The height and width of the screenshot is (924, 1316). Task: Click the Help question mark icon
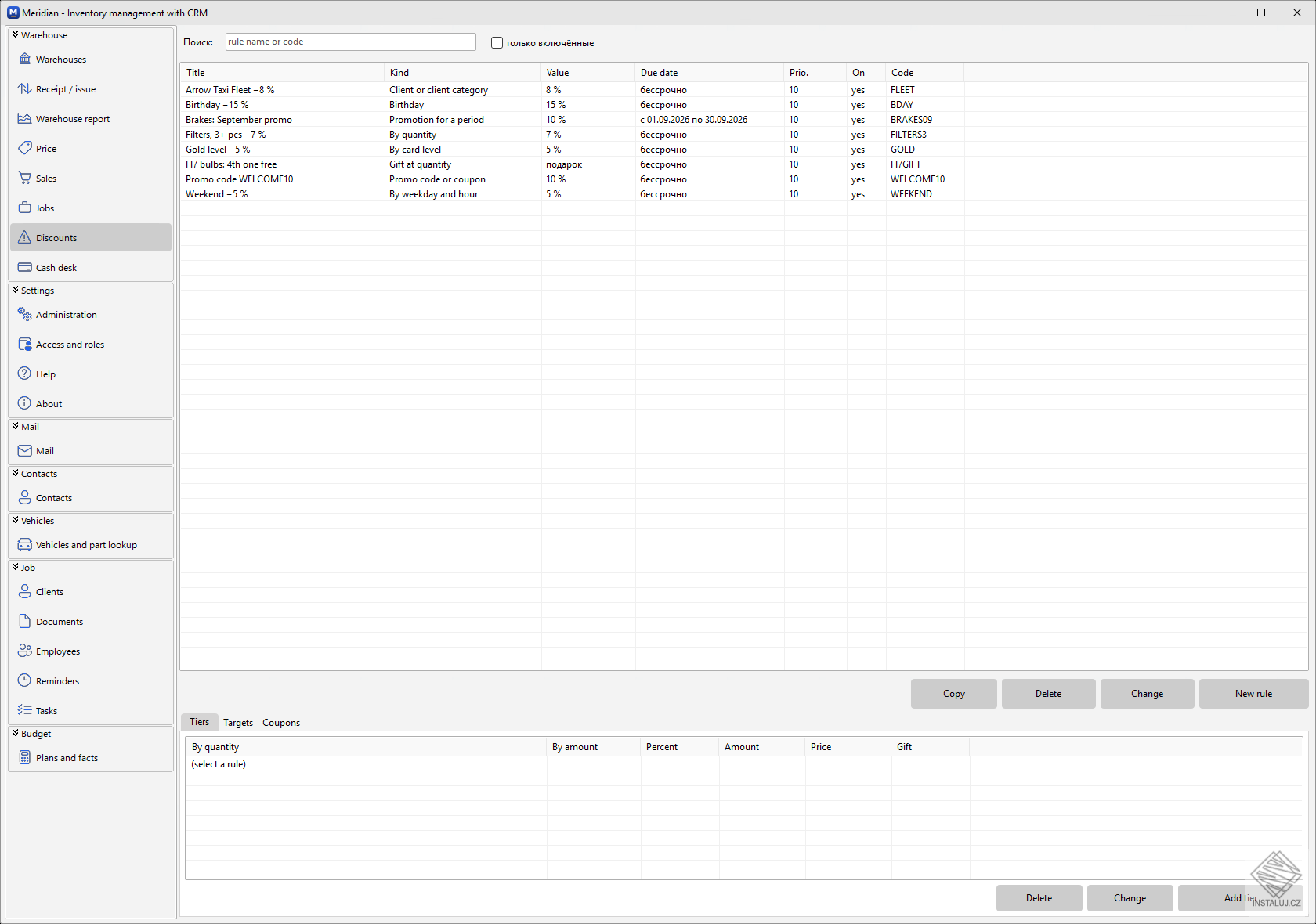point(25,374)
